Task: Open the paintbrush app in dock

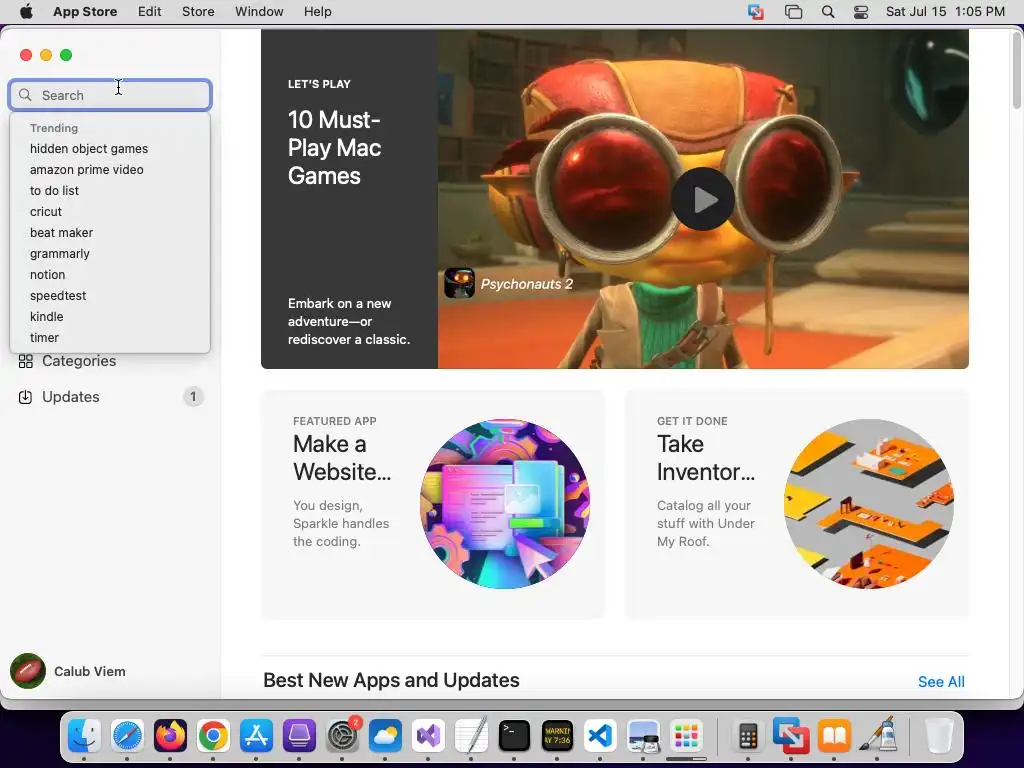Action: point(878,735)
